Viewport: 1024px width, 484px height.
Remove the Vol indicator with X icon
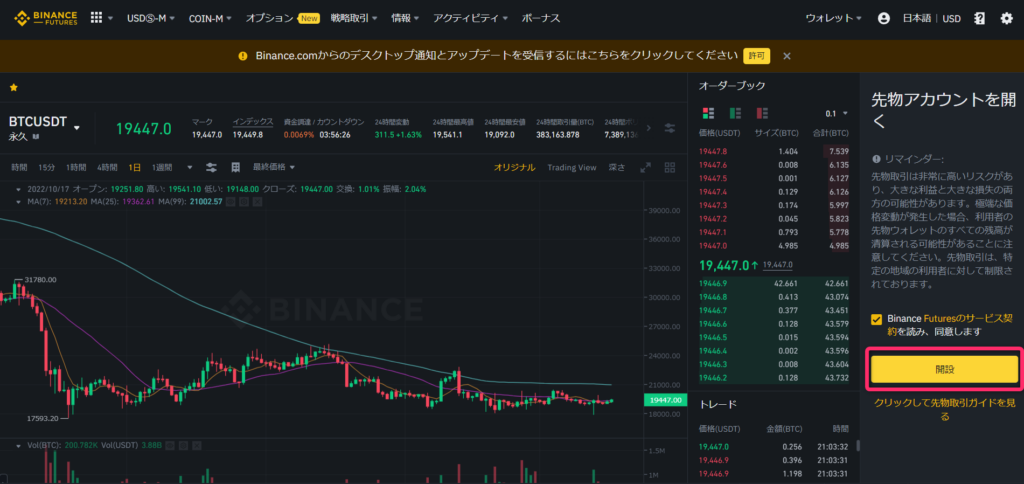tap(195, 445)
